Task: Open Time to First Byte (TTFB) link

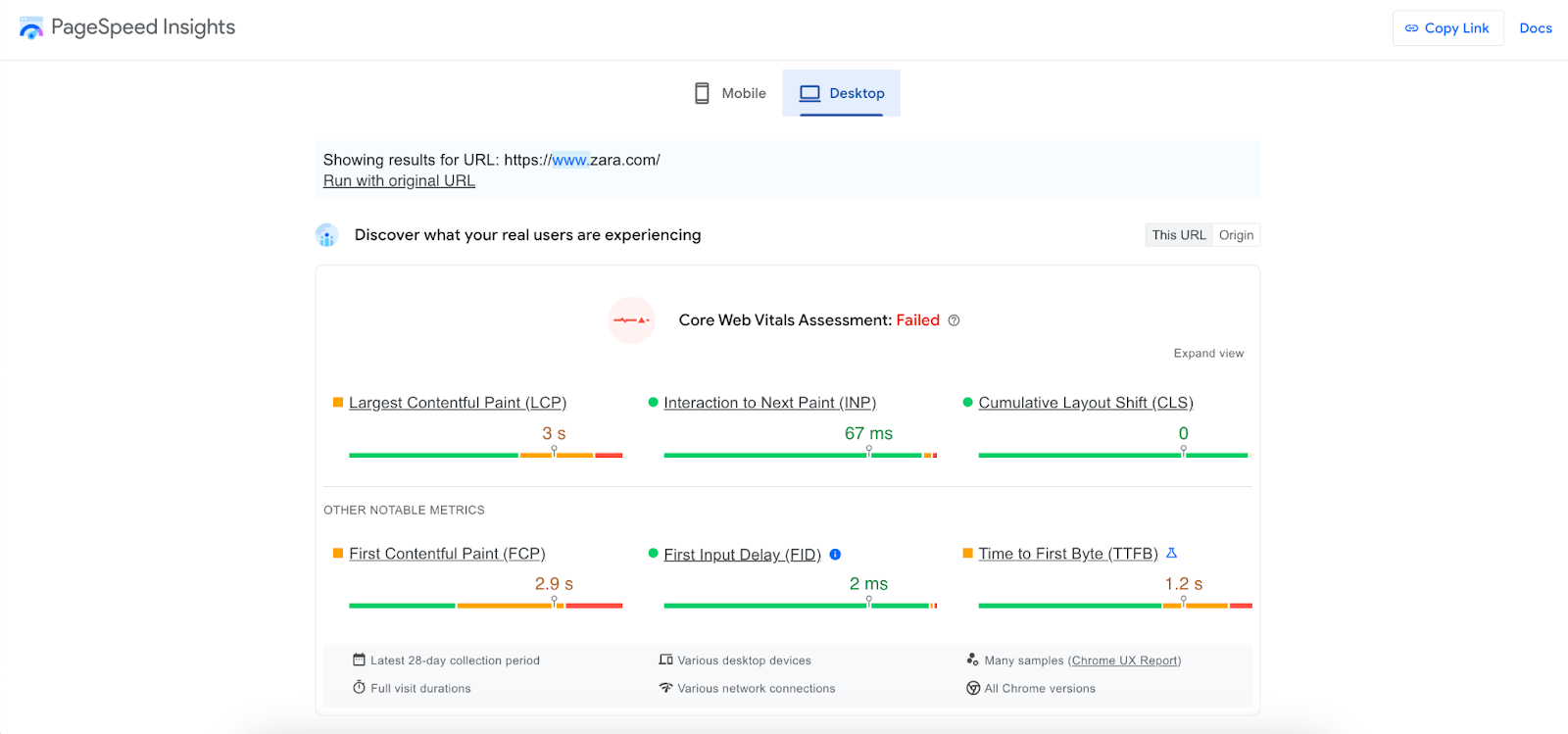Action: click(x=1068, y=554)
